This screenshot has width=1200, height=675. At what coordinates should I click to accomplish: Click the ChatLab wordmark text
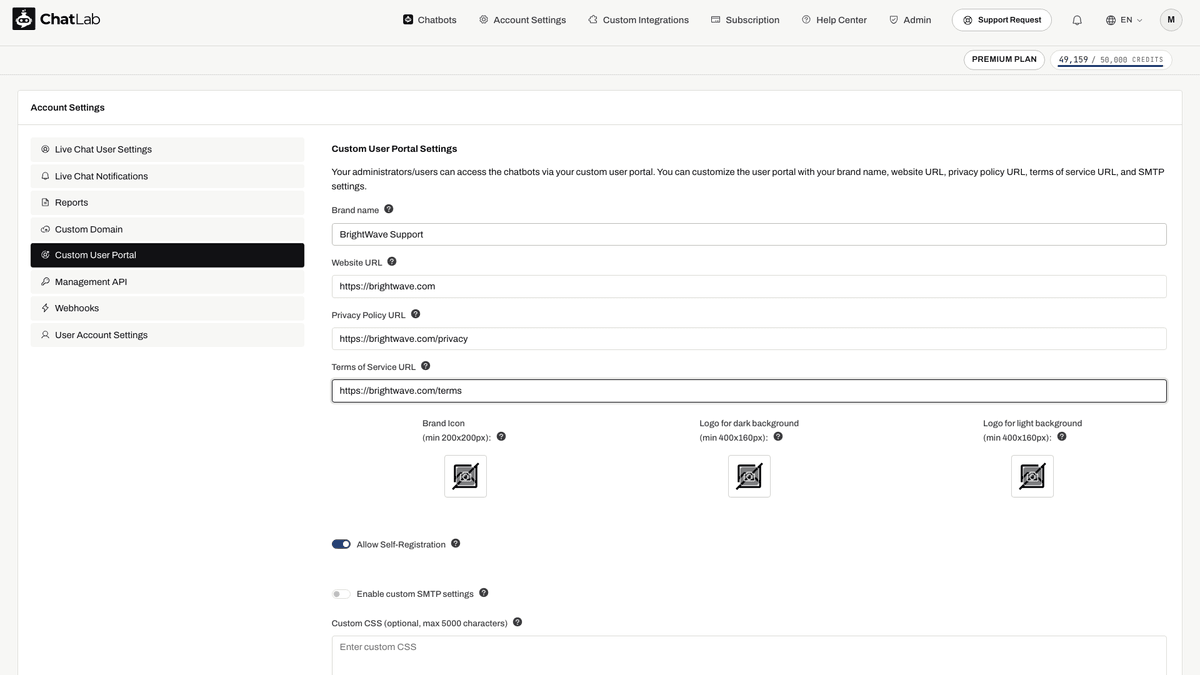[70, 19]
